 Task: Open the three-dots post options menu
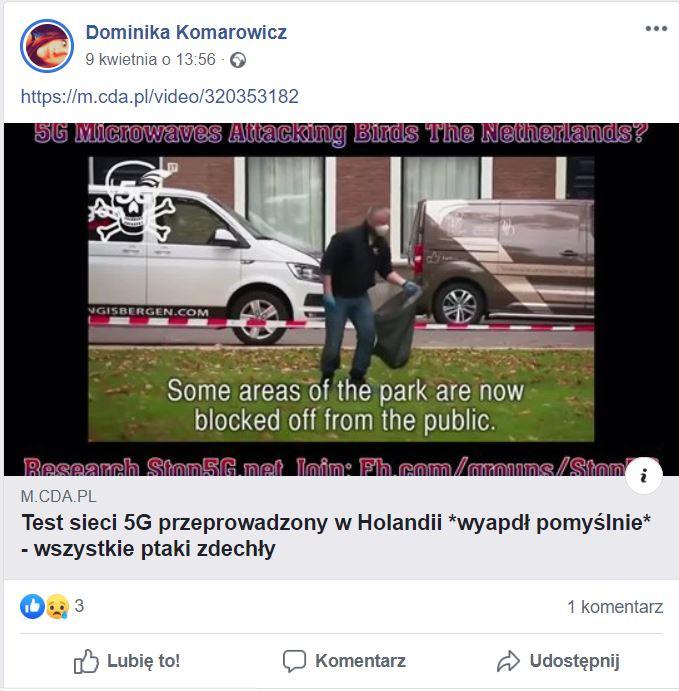pos(656,29)
